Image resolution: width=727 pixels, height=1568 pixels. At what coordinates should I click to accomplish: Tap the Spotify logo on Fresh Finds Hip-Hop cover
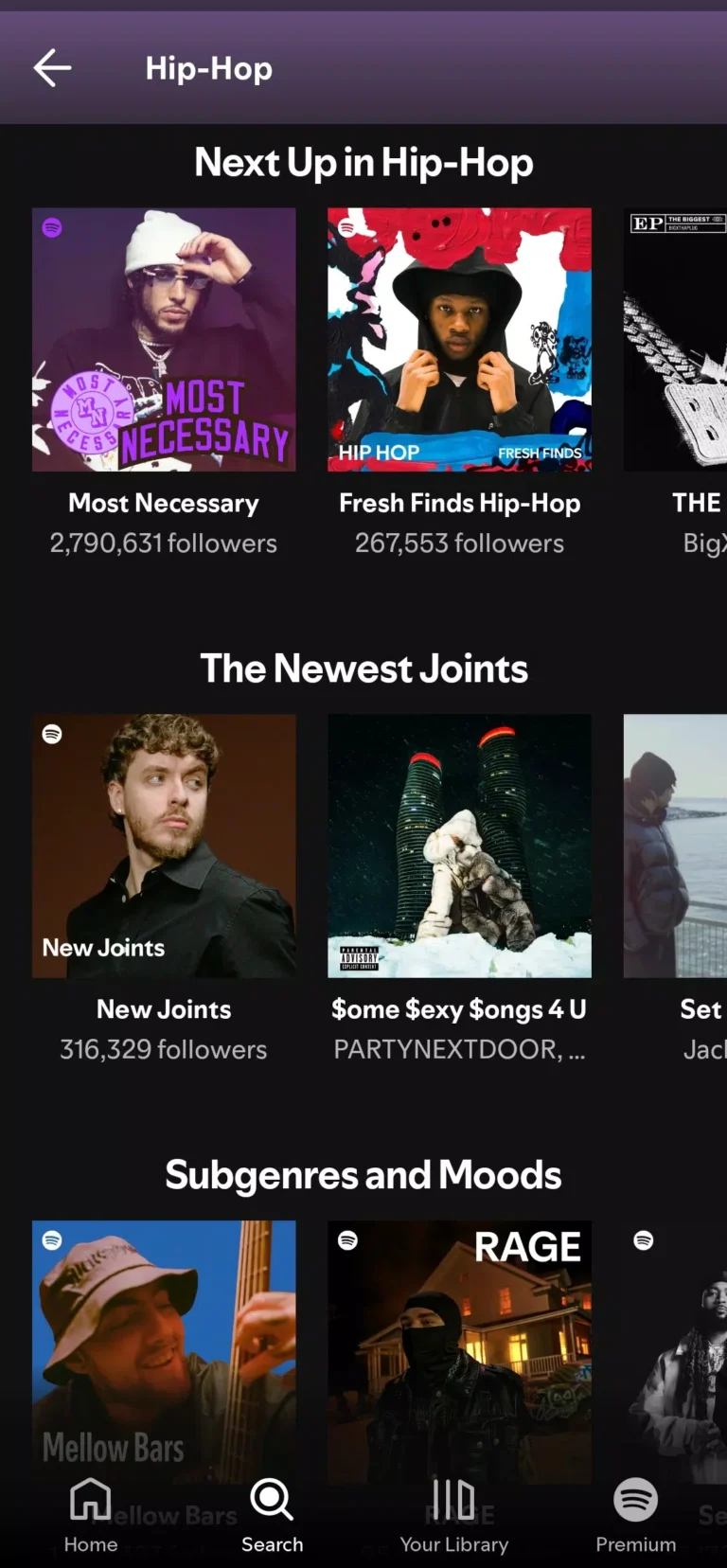pyautogui.click(x=346, y=229)
